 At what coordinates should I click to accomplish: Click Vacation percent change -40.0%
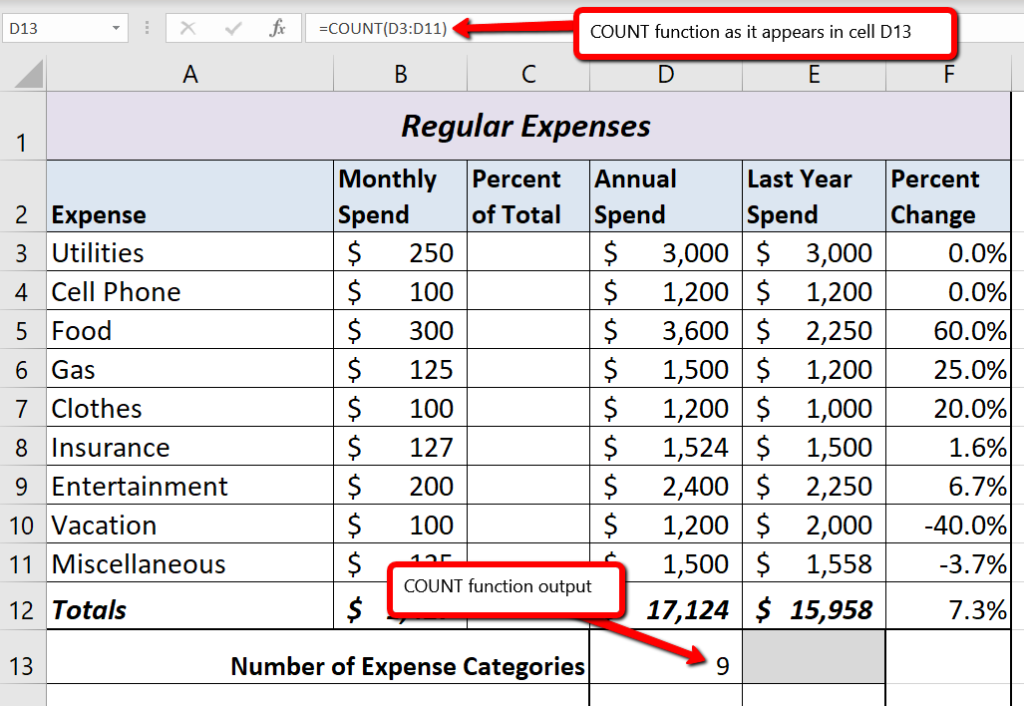click(x=948, y=524)
